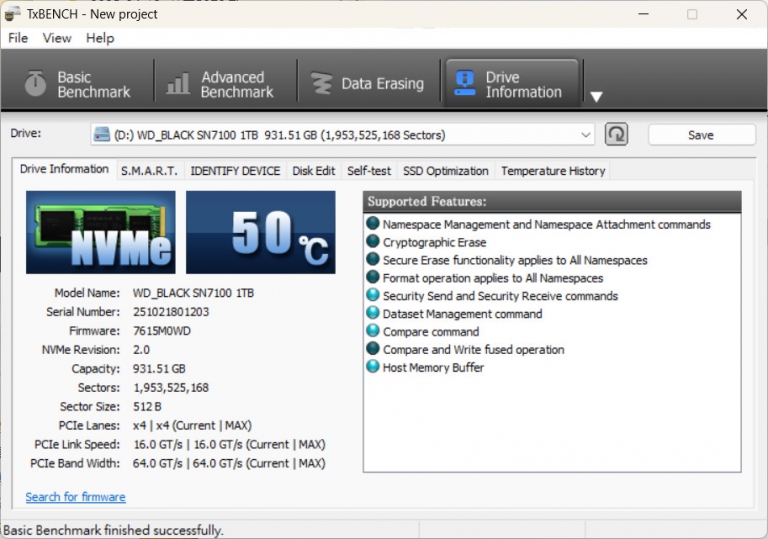Click the Save button

coord(701,135)
